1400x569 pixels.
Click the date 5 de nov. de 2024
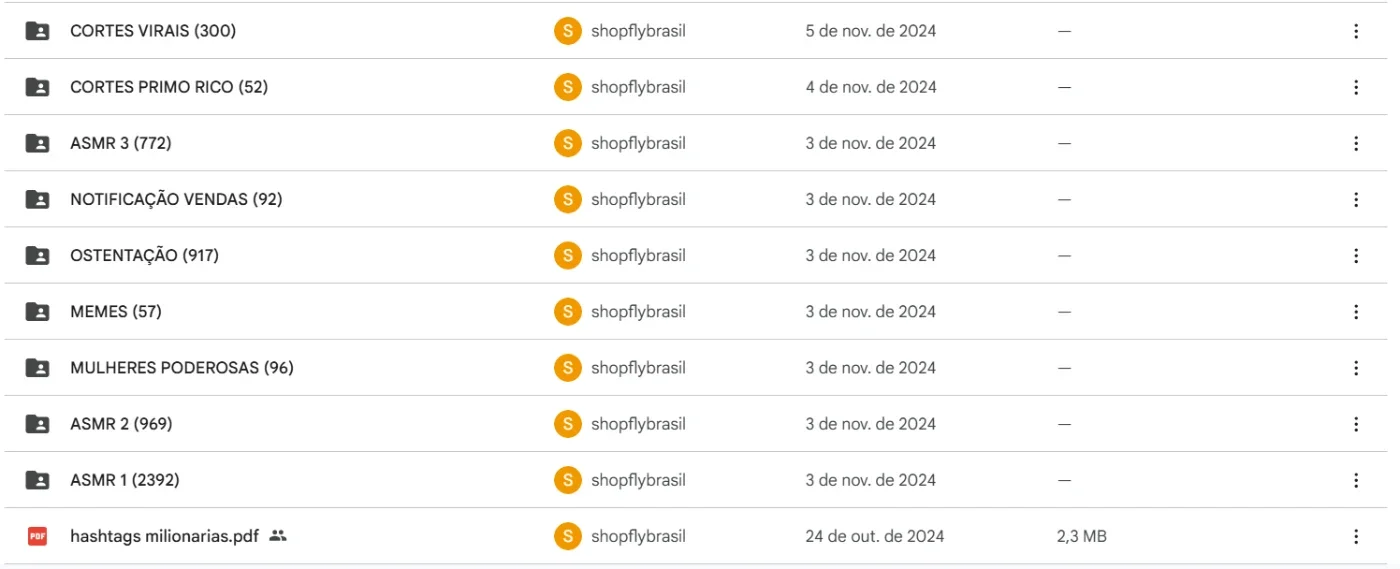[871, 31]
